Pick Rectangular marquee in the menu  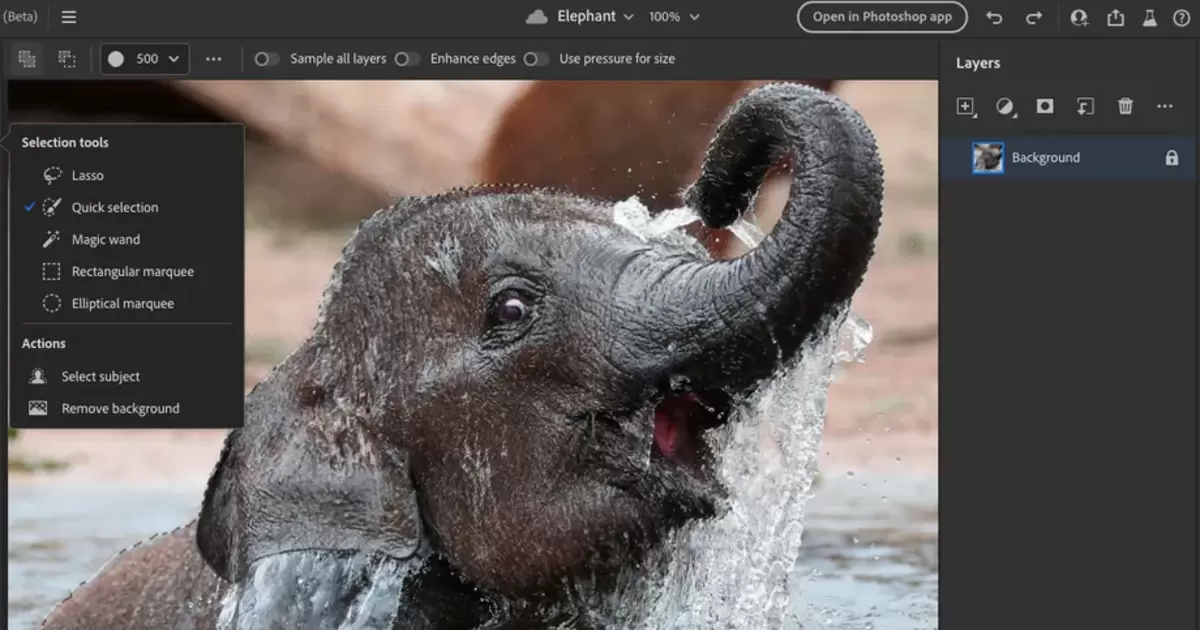pyautogui.click(x=132, y=272)
